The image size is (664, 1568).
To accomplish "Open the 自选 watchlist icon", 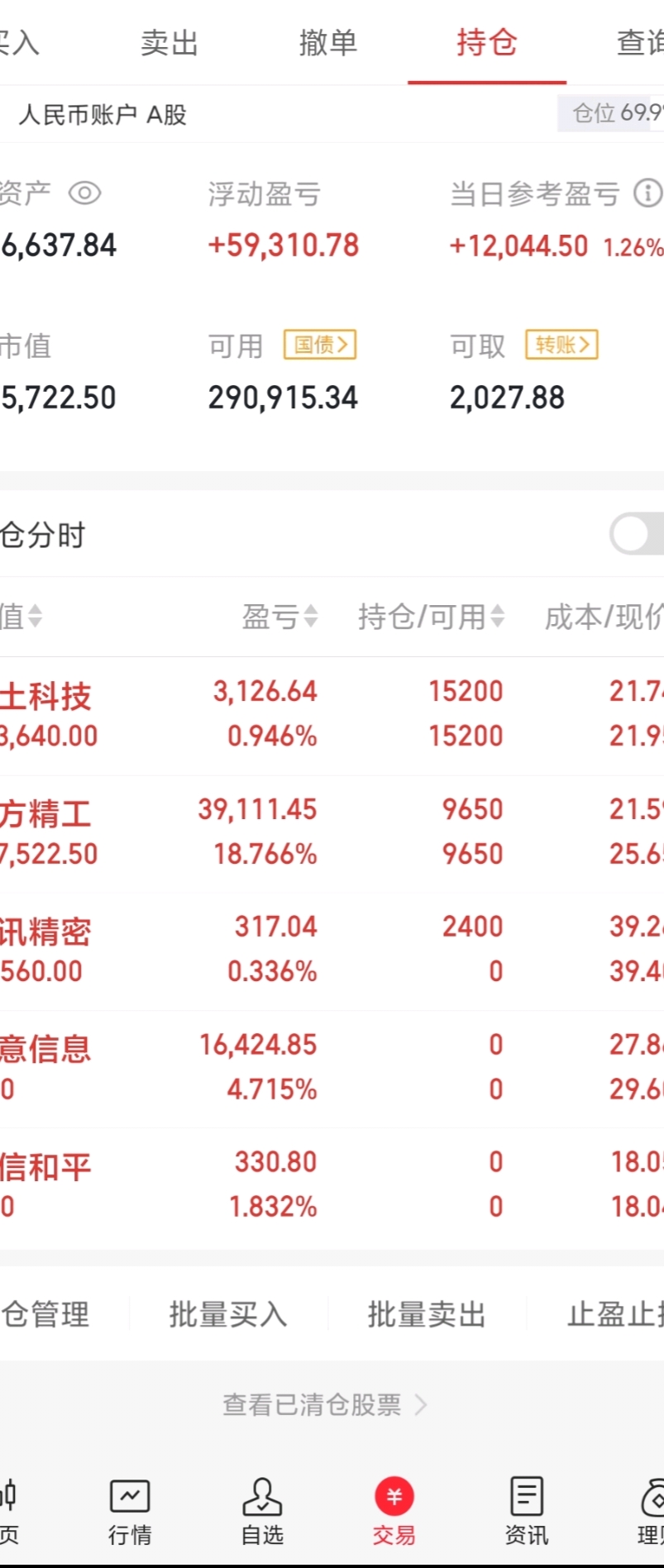I will coord(262,1495).
